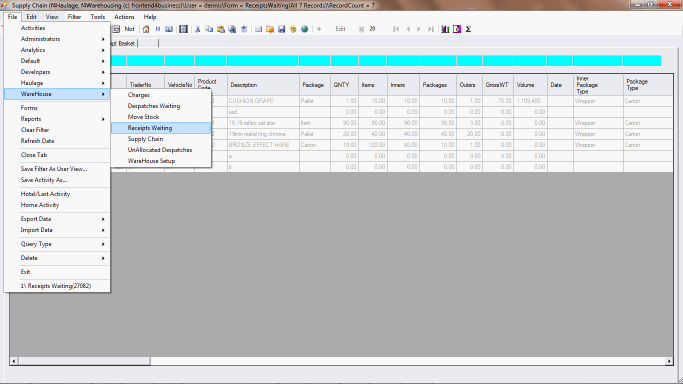Click the Not toolbar button
Screen dimensions: 683x384
129,29
